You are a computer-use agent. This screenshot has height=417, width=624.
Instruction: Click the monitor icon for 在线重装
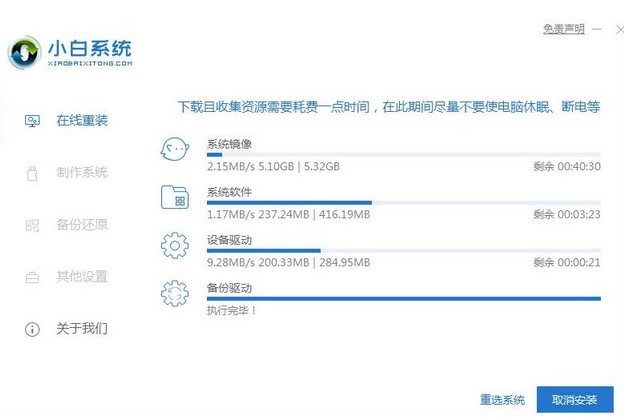coord(32,121)
